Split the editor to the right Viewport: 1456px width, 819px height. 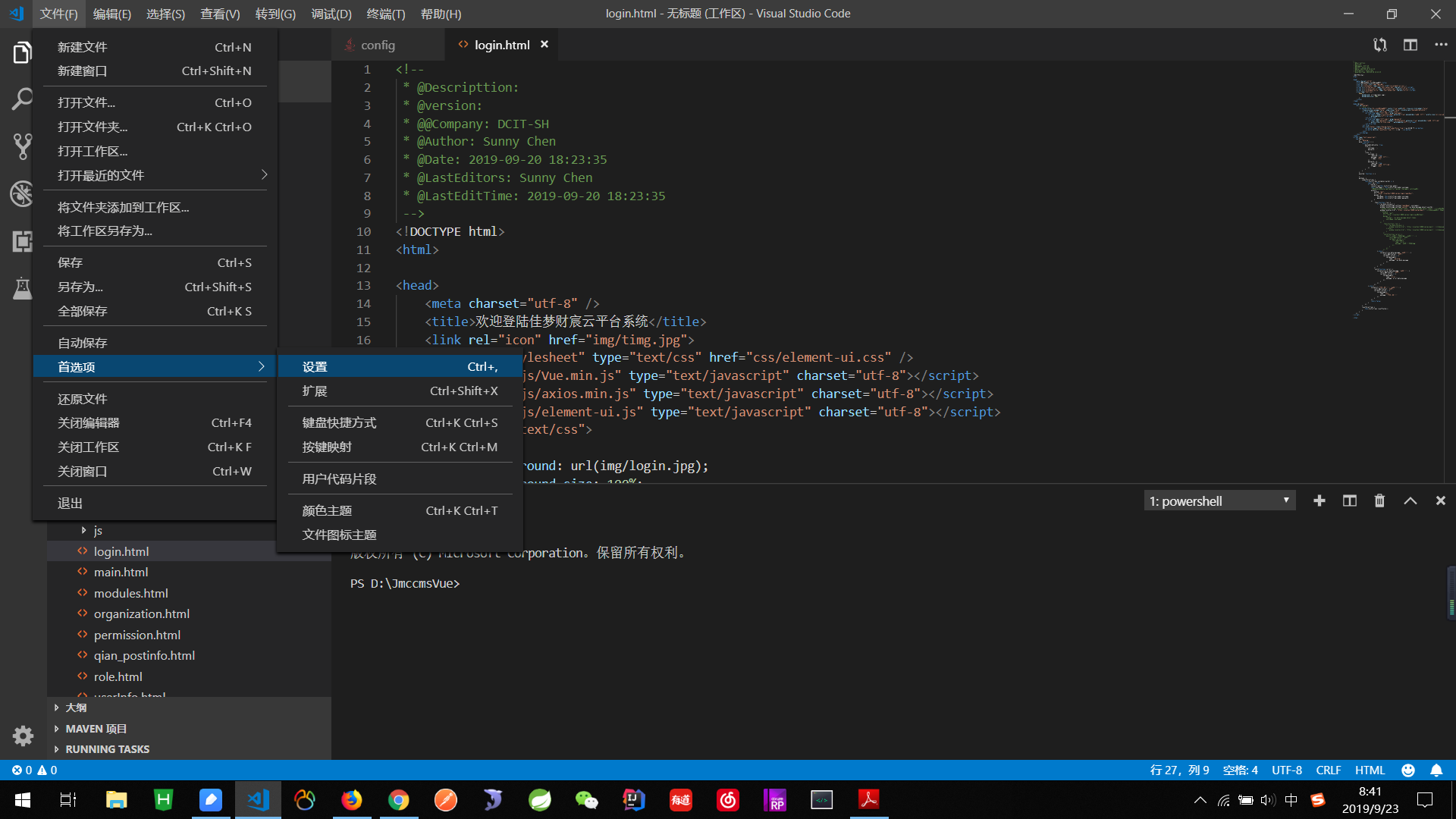coord(1410,45)
